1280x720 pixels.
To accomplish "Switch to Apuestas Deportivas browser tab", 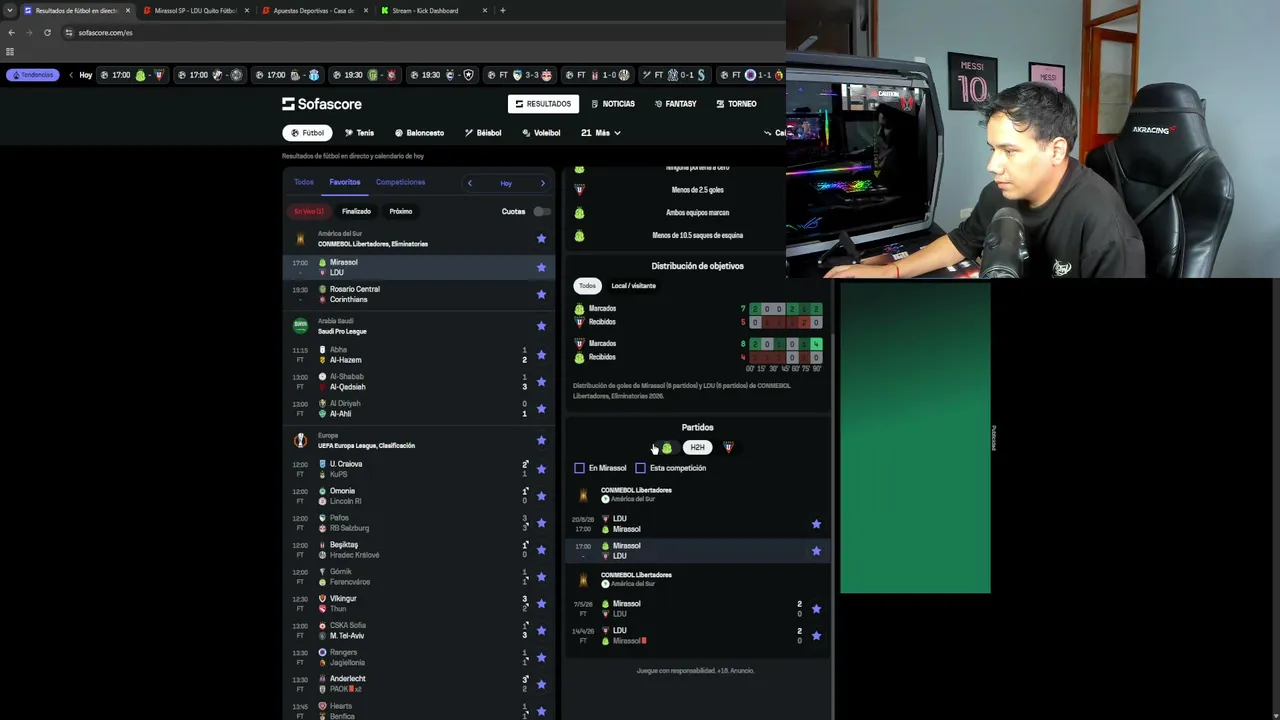I will 314,11.
